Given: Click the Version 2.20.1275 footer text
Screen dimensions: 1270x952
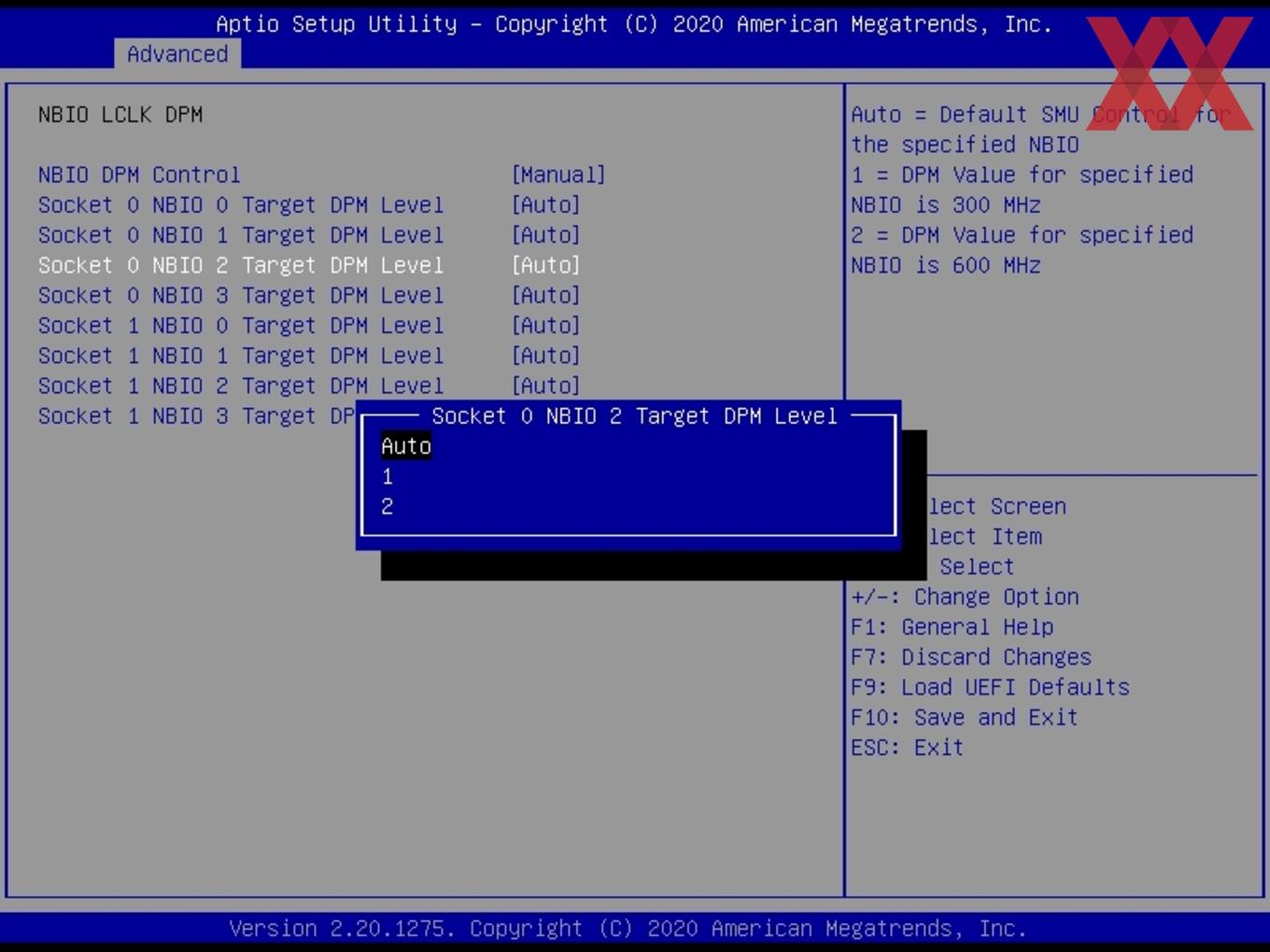Looking at the screenshot, I should point(341,929).
